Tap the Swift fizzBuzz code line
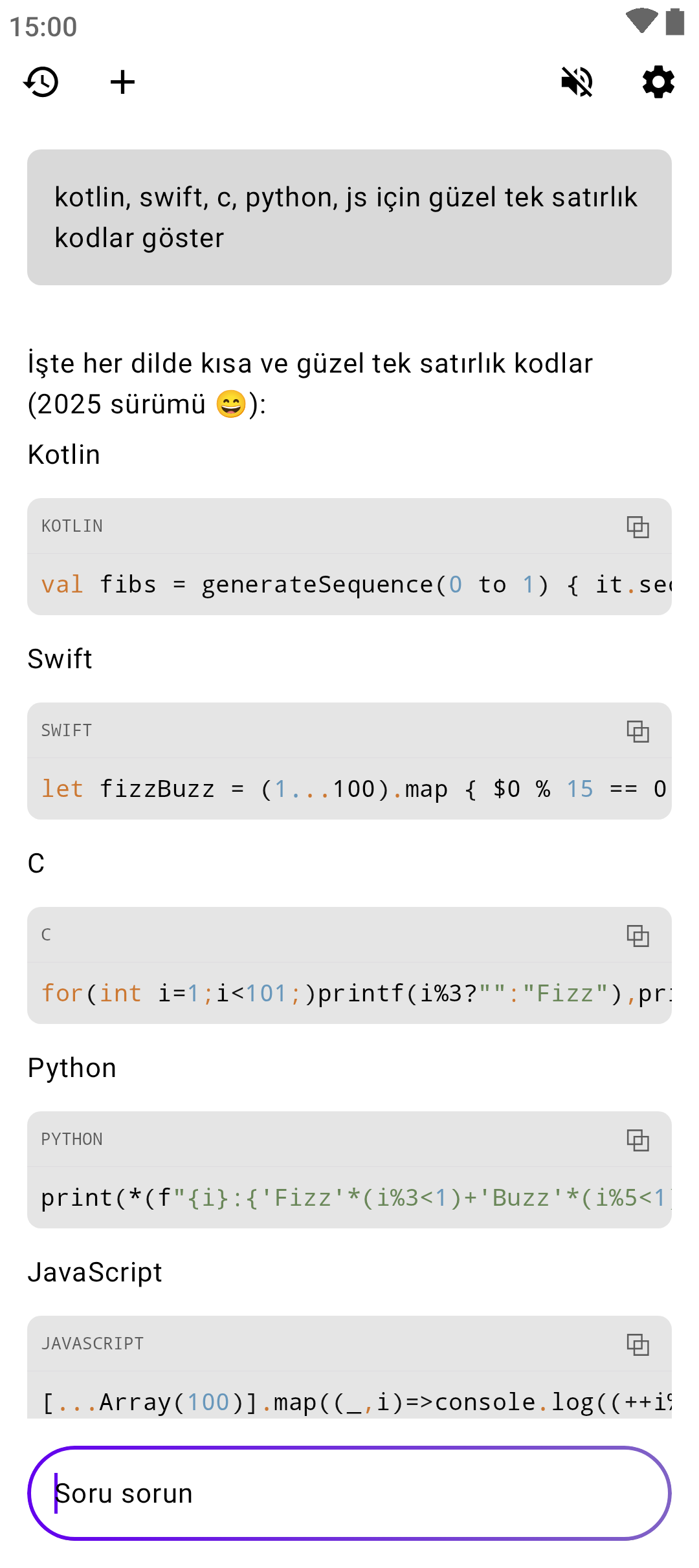The height and width of the screenshot is (1568, 699). (x=349, y=789)
